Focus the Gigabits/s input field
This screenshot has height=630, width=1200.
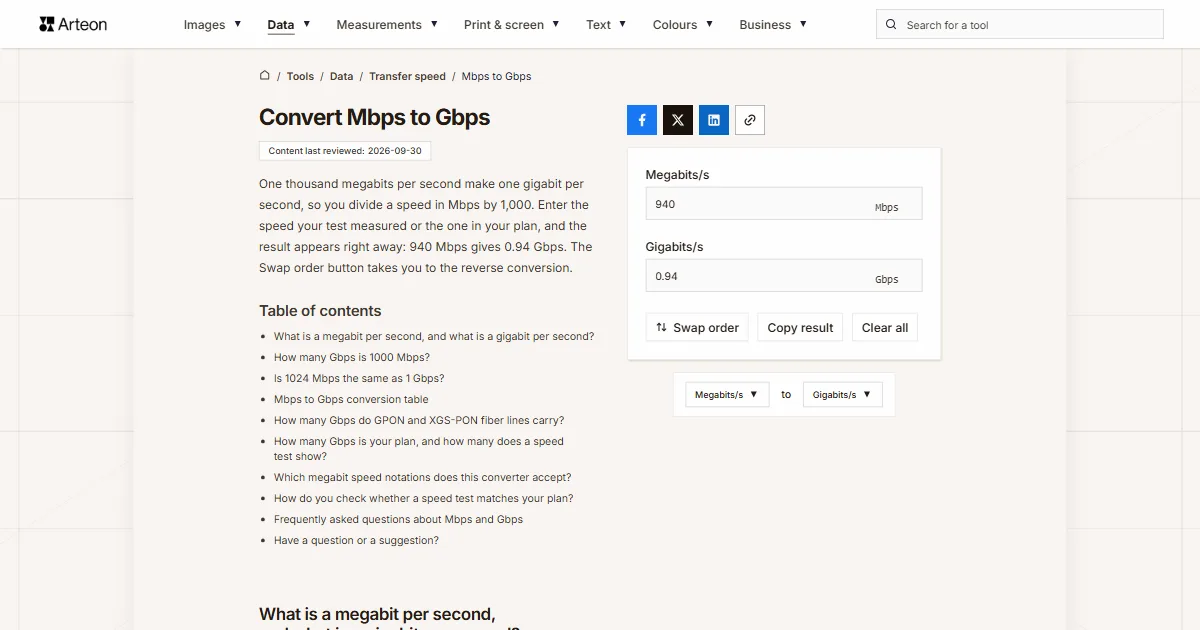click(x=784, y=275)
